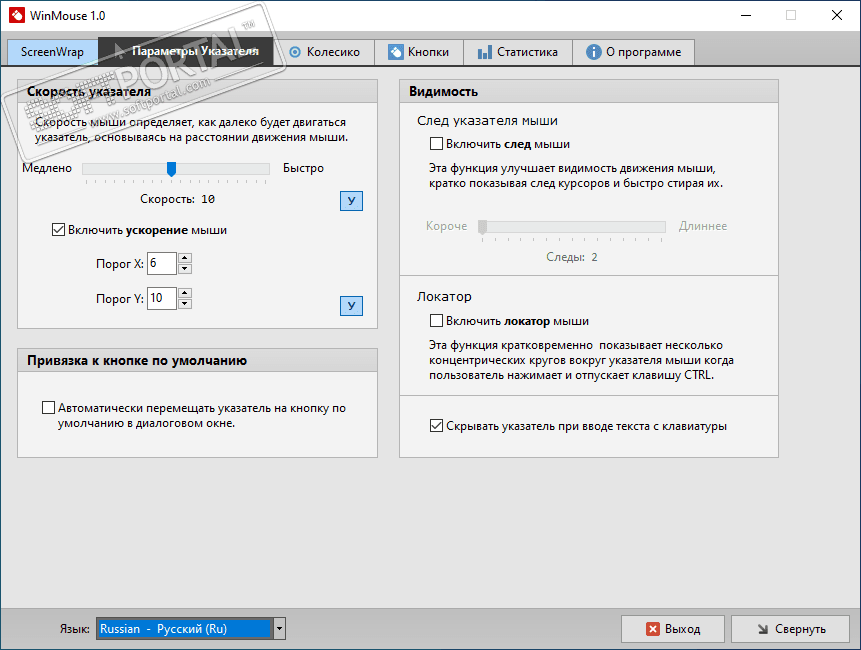Click the Короче label by trail slider
The image size is (861, 650).
[x=446, y=226]
